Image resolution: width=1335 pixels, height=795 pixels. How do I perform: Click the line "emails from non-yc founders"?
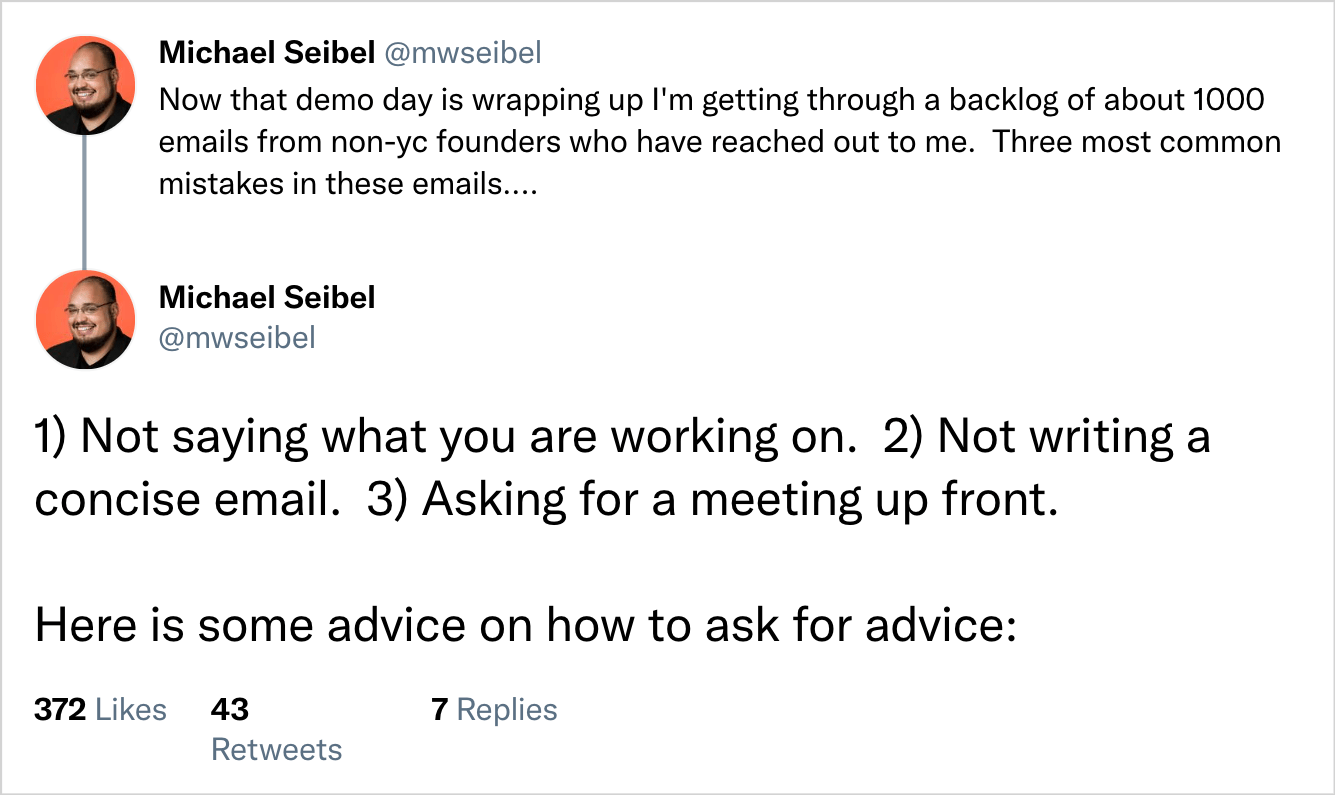coord(719,142)
